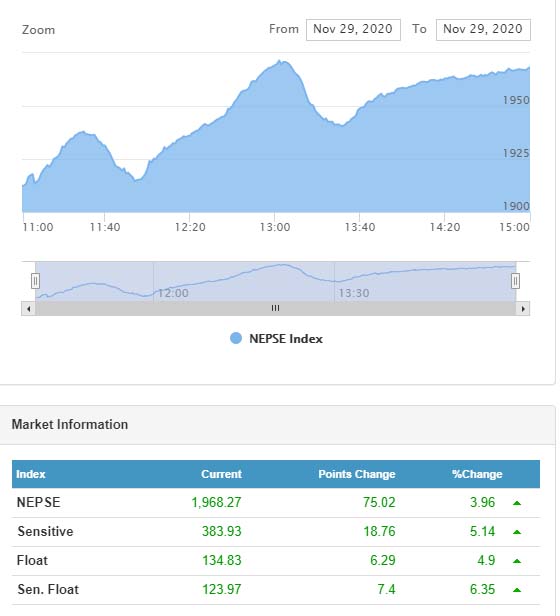
Task: Open the From date field
Action: click(x=353, y=29)
